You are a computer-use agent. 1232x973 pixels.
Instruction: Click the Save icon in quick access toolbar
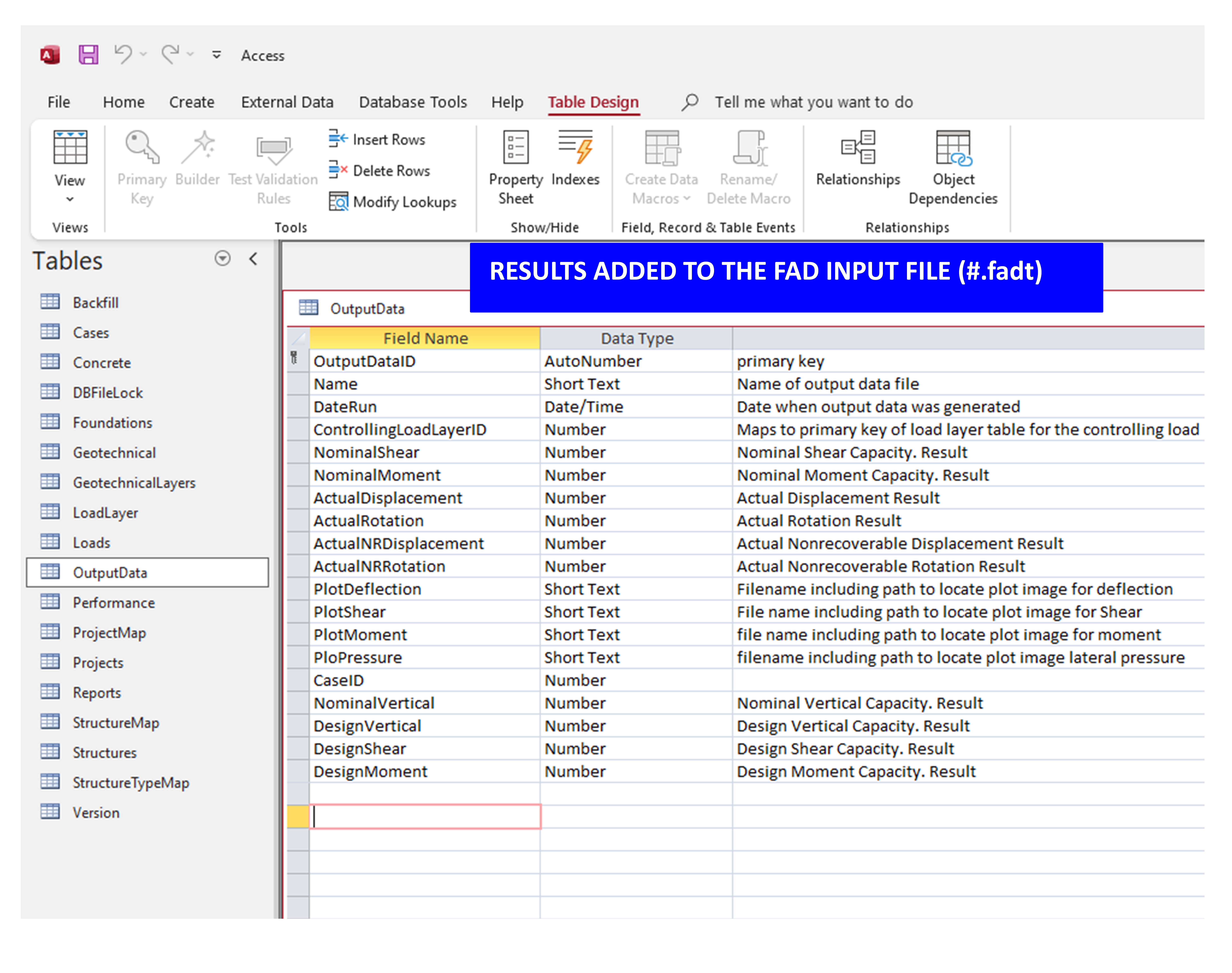coord(88,55)
